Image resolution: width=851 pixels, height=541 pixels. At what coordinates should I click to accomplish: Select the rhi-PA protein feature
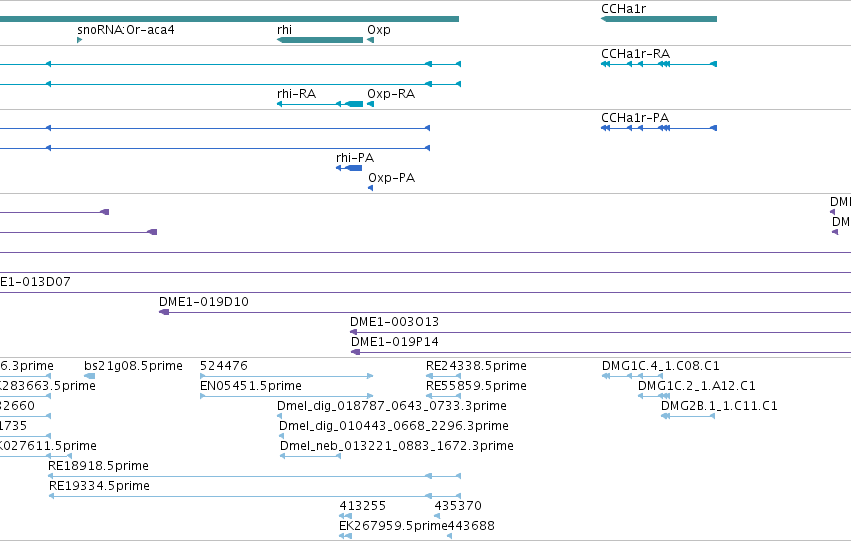[x=349, y=168]
